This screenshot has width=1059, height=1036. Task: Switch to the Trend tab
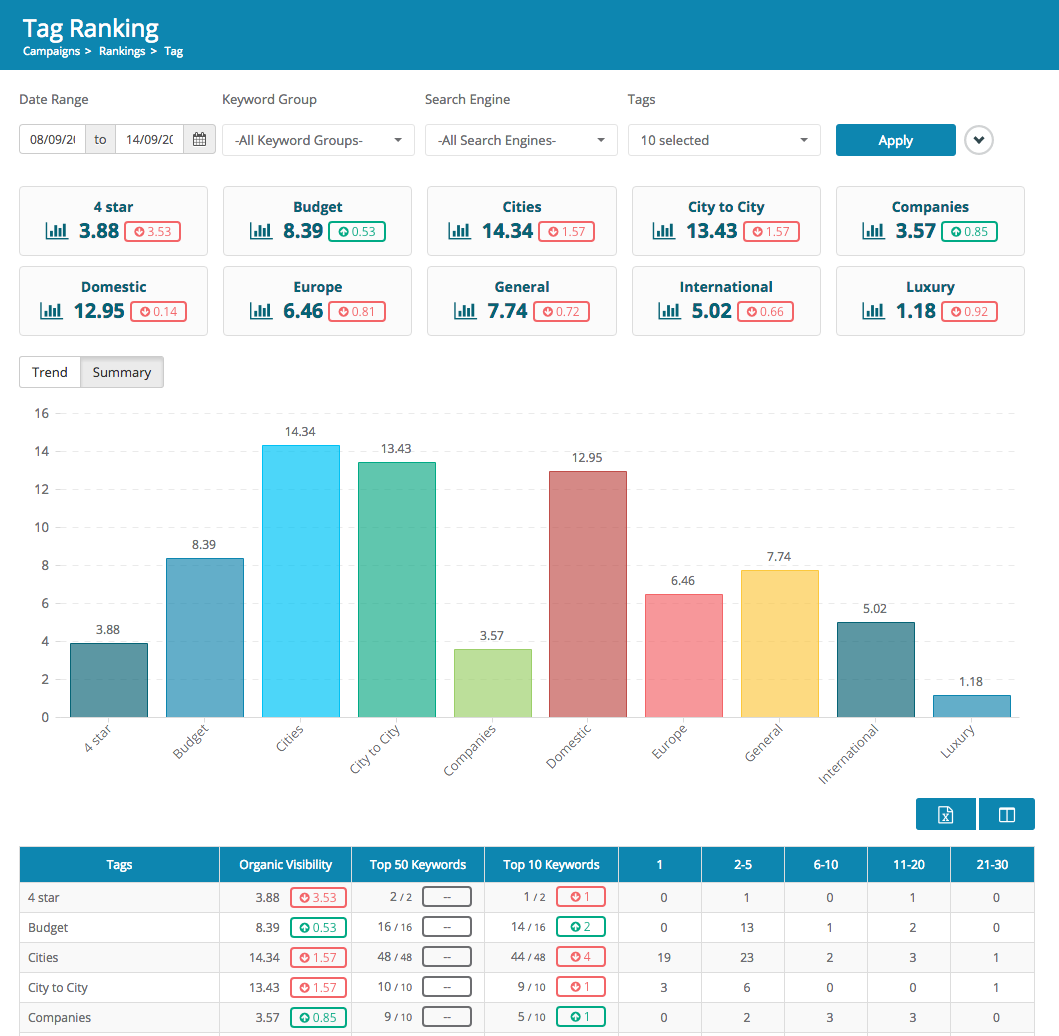point(50,372)
